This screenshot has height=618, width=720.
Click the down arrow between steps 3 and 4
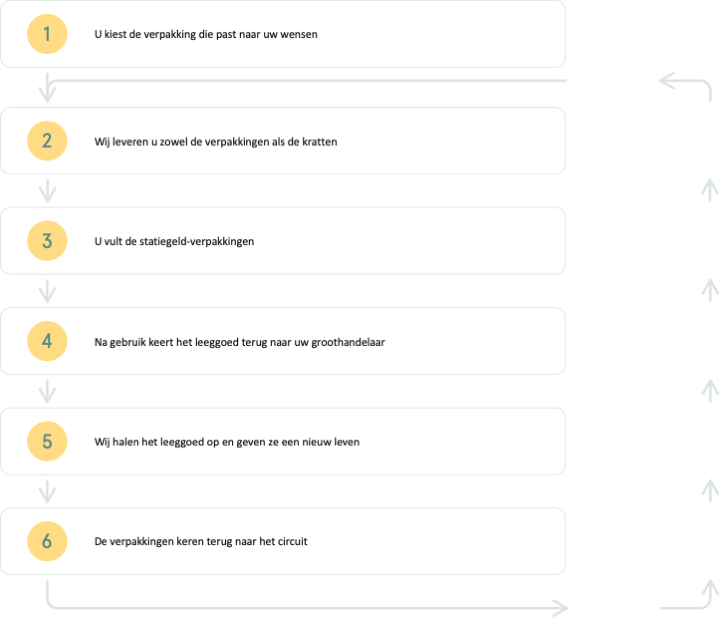(x=47, y=292)
